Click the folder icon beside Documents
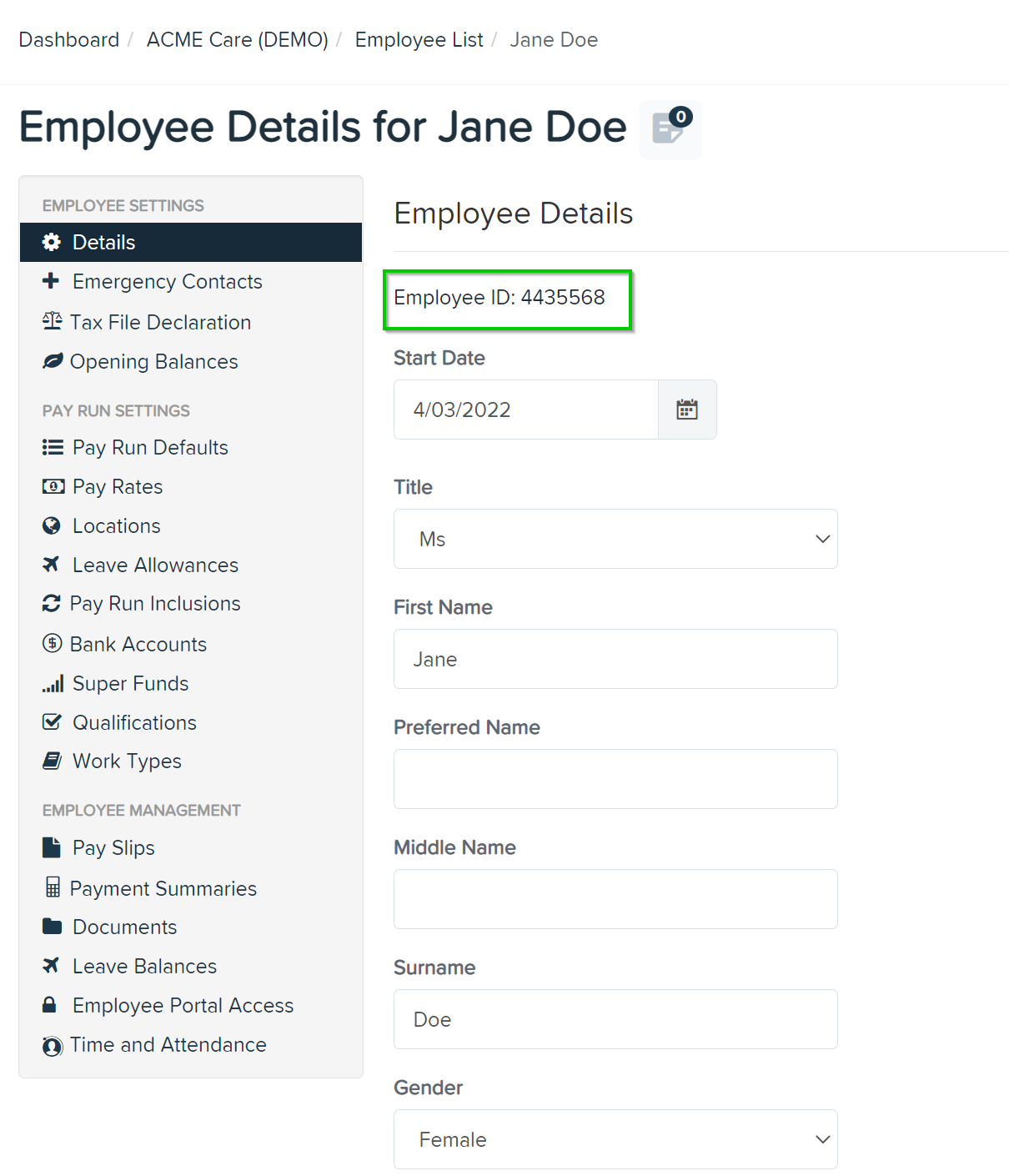 (52, 926)
